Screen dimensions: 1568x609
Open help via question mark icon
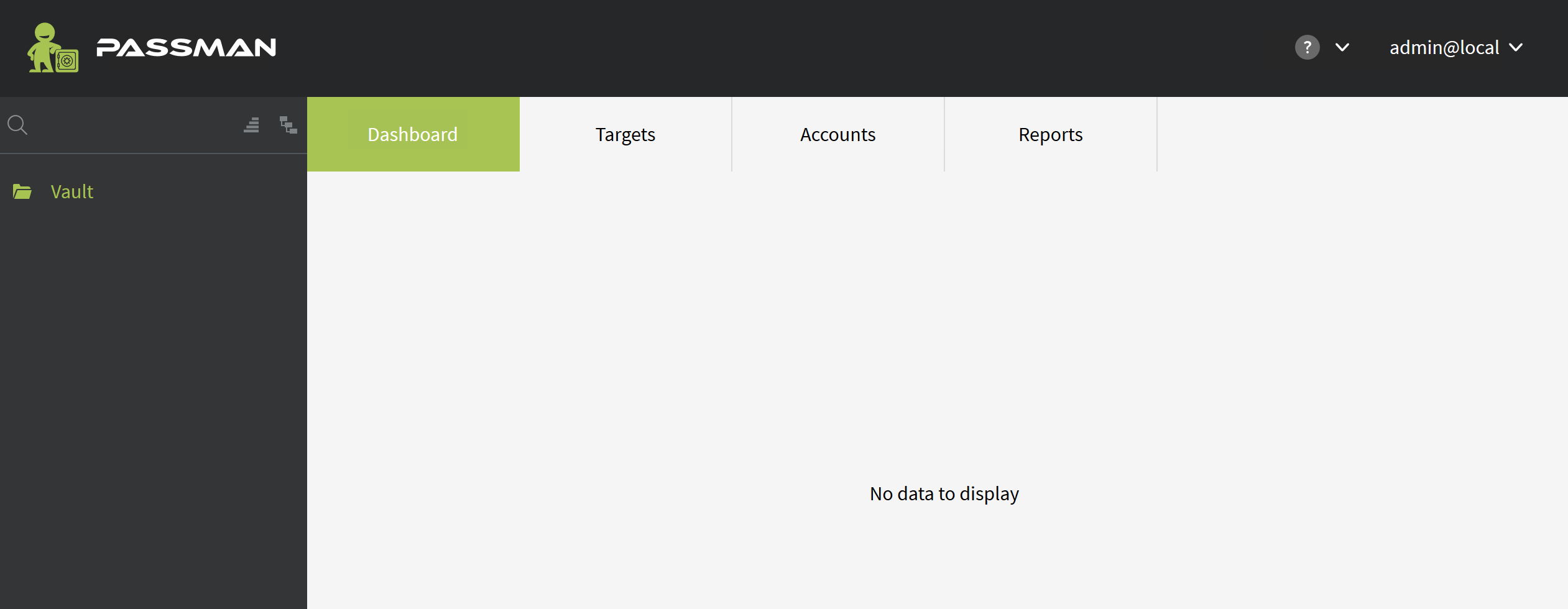[1307, 47]
